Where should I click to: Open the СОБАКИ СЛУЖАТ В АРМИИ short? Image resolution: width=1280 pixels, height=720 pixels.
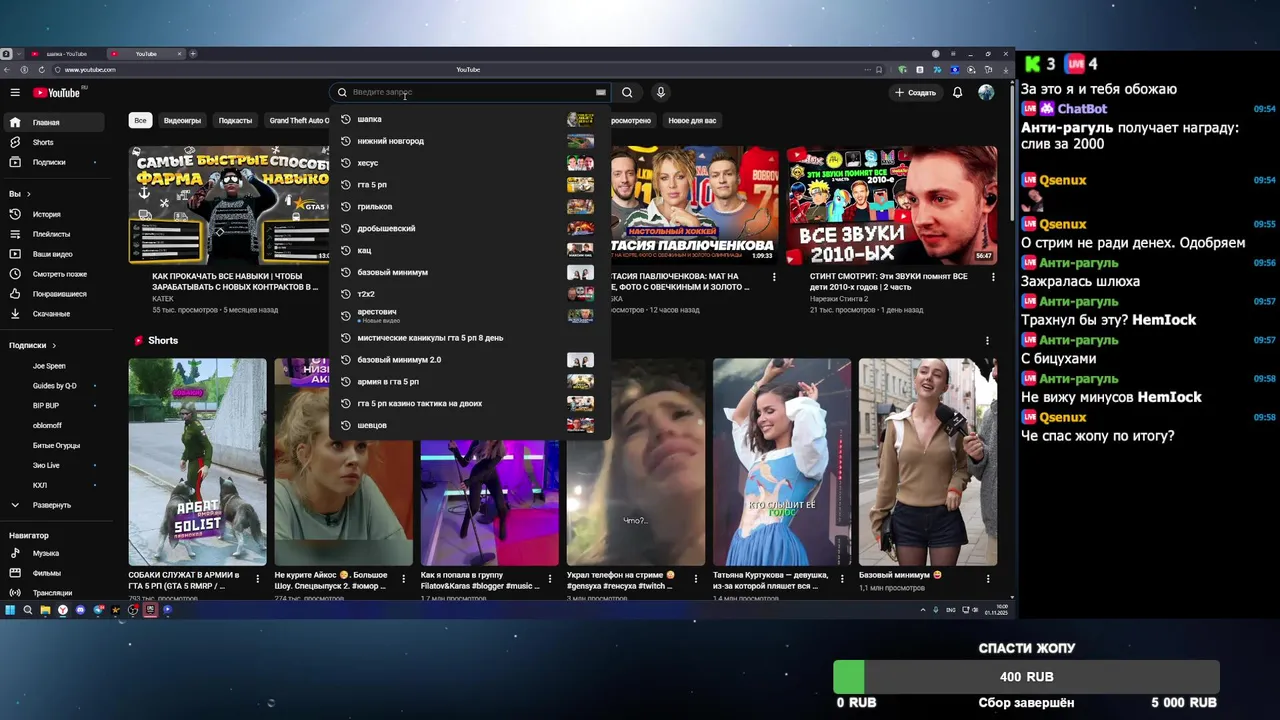[x=198, y=462]
